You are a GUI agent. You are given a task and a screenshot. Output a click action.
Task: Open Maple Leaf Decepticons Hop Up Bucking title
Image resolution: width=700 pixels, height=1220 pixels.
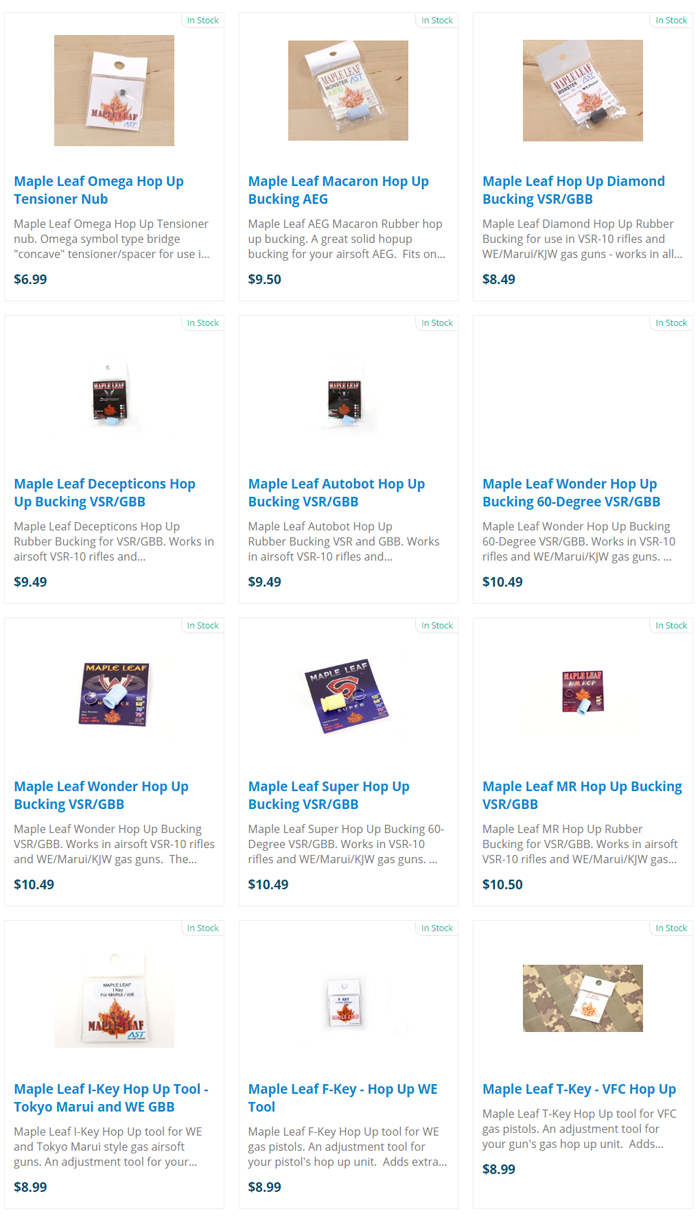[105, 493]
